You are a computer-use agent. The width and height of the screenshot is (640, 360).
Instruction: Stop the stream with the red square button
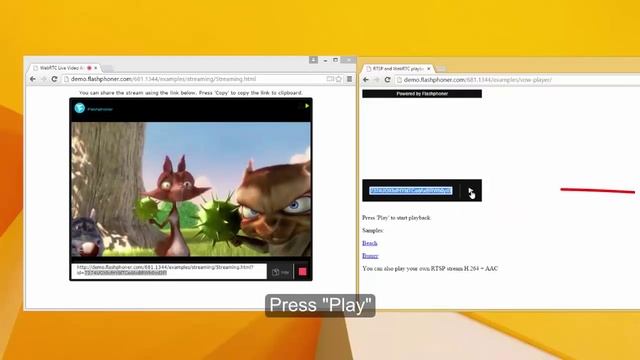click(x=302, y=272)
